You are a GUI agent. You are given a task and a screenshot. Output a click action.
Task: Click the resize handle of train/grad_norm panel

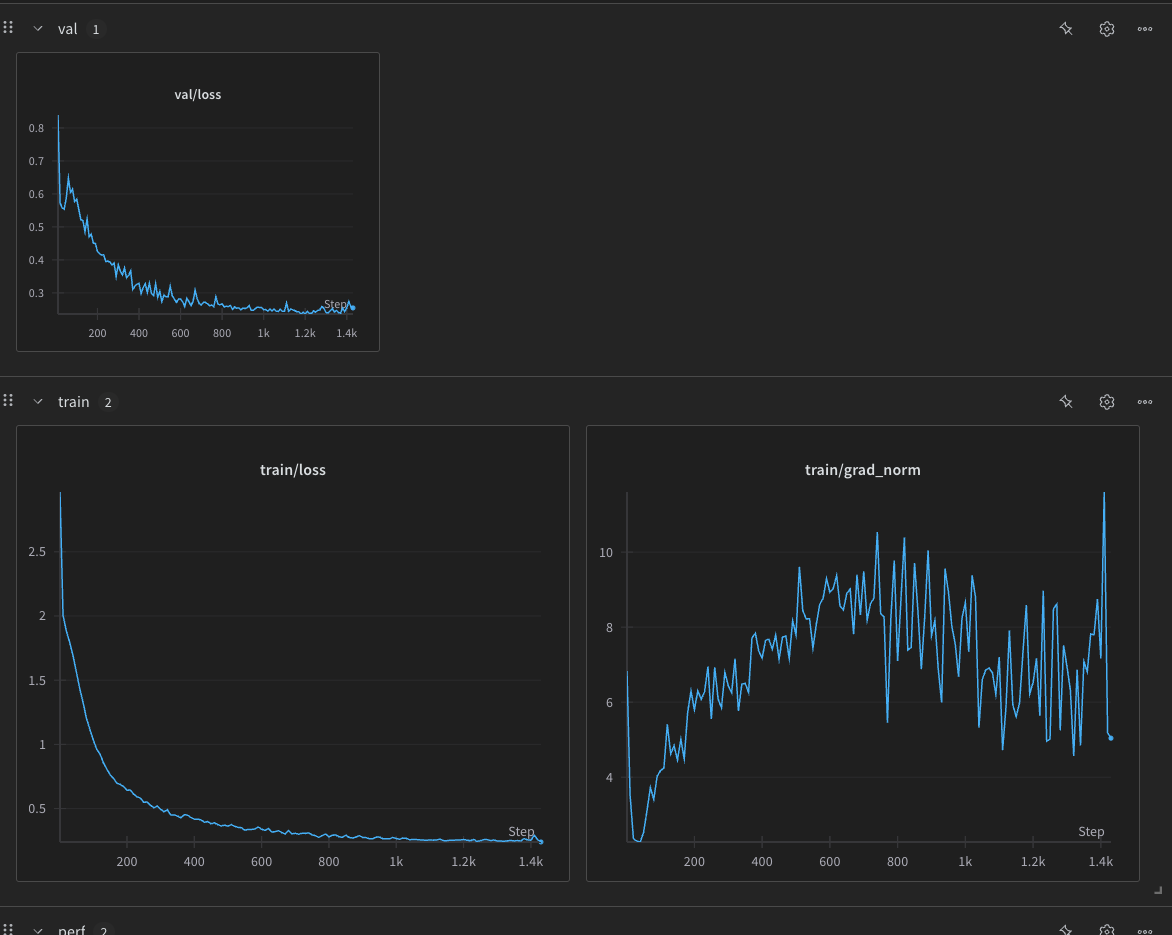[x=1158, y=889]
